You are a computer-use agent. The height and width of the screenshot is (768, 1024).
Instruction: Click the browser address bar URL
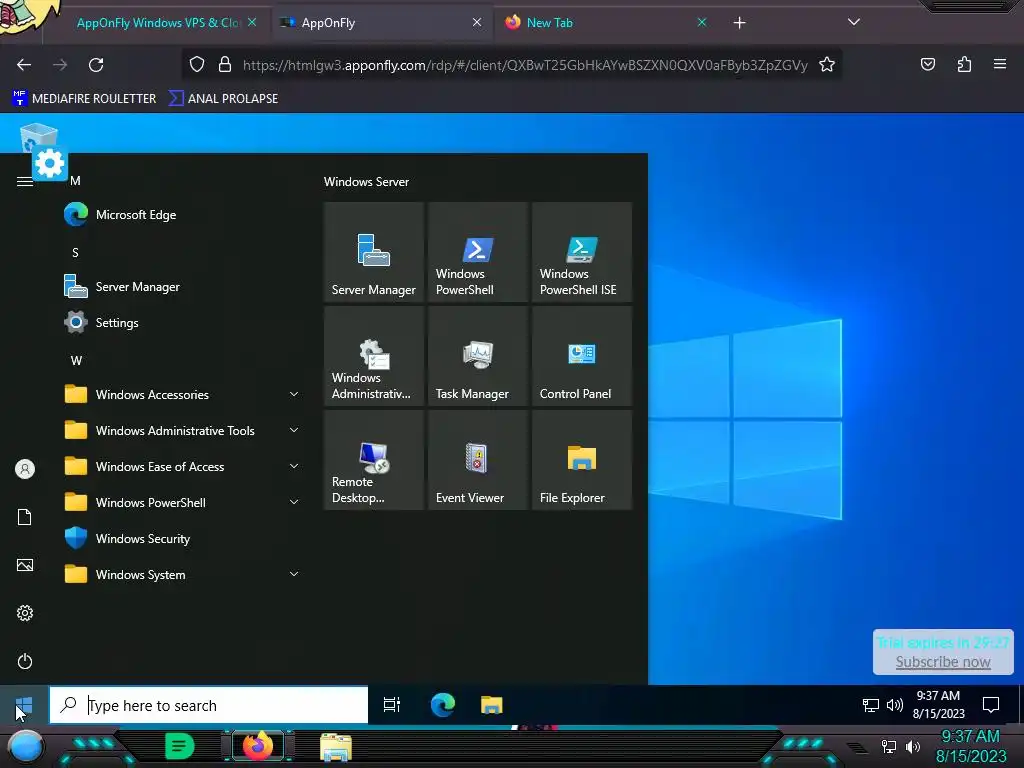(x=525, y=65)
